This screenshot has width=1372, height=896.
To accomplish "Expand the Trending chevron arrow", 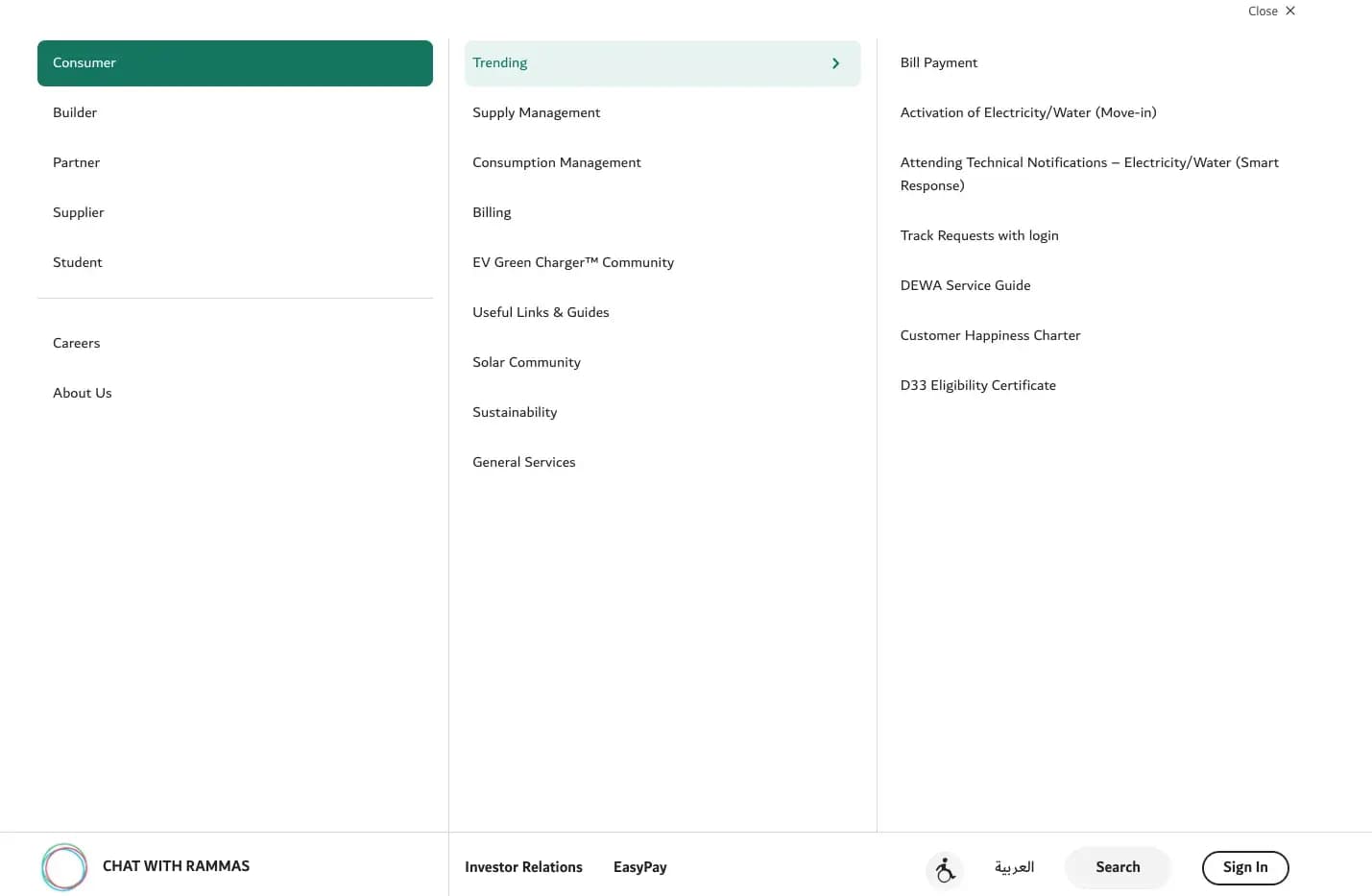I will [835, 63].
